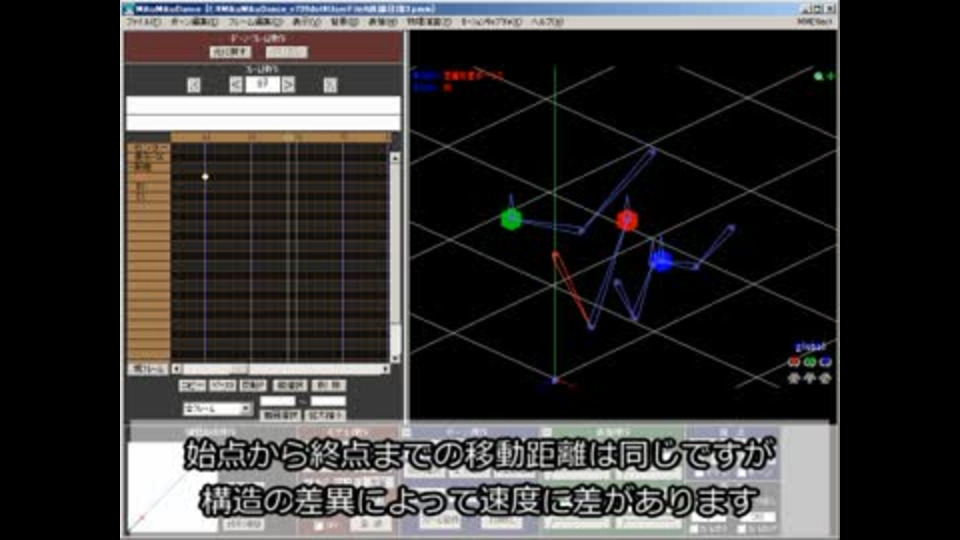Click the timeline vertical scrollbar up arrow

coord(395,158)
